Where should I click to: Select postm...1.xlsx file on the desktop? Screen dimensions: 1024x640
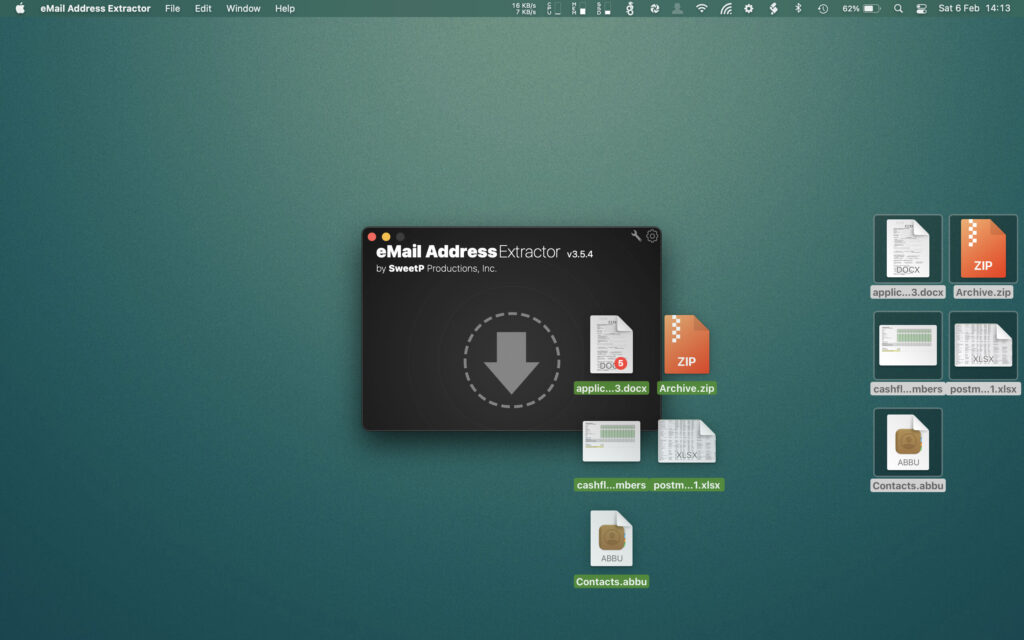(686, 441)
